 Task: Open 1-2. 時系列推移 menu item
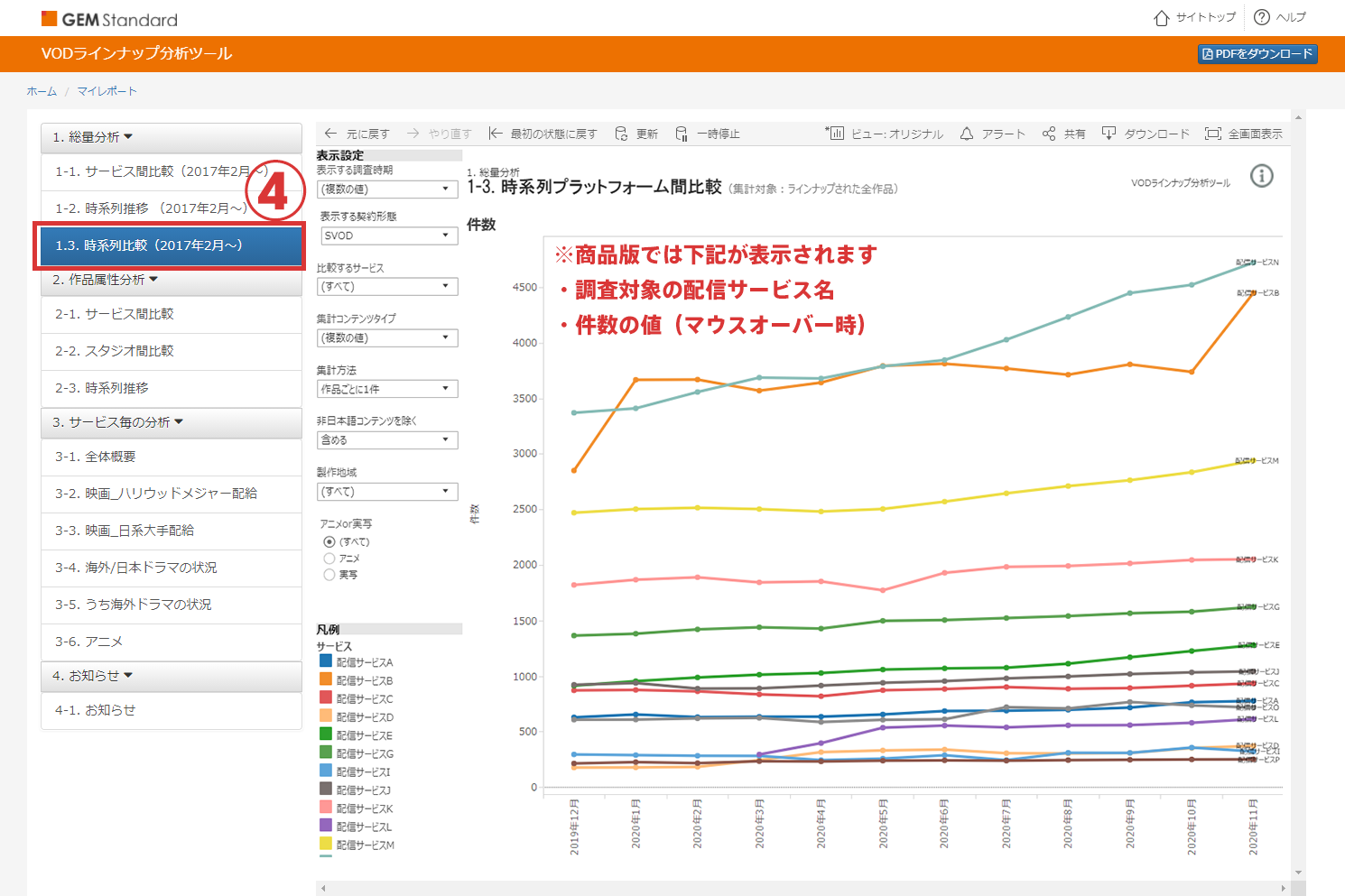click(172, 208)
